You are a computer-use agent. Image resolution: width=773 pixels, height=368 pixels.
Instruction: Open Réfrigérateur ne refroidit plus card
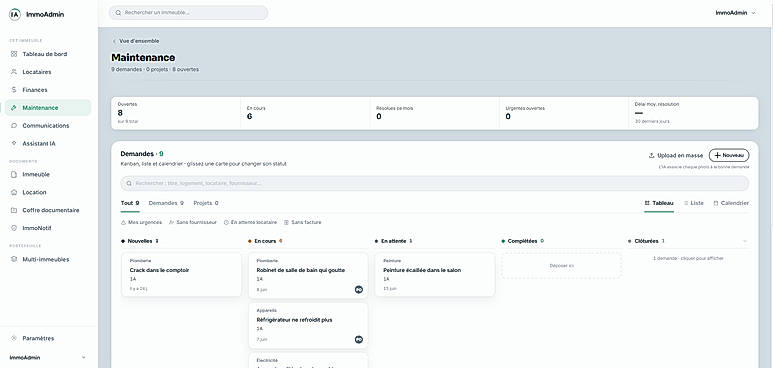pyautogui.click(x=308, y=326)
